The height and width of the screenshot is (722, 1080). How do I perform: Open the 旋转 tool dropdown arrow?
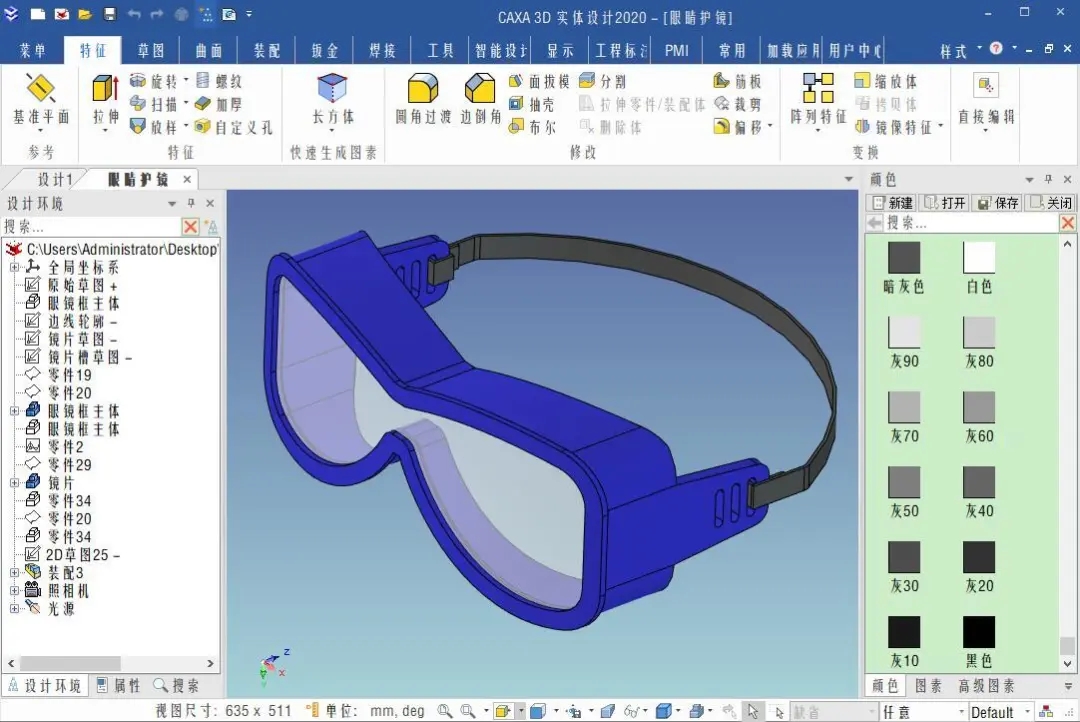(x=187, y=81)
